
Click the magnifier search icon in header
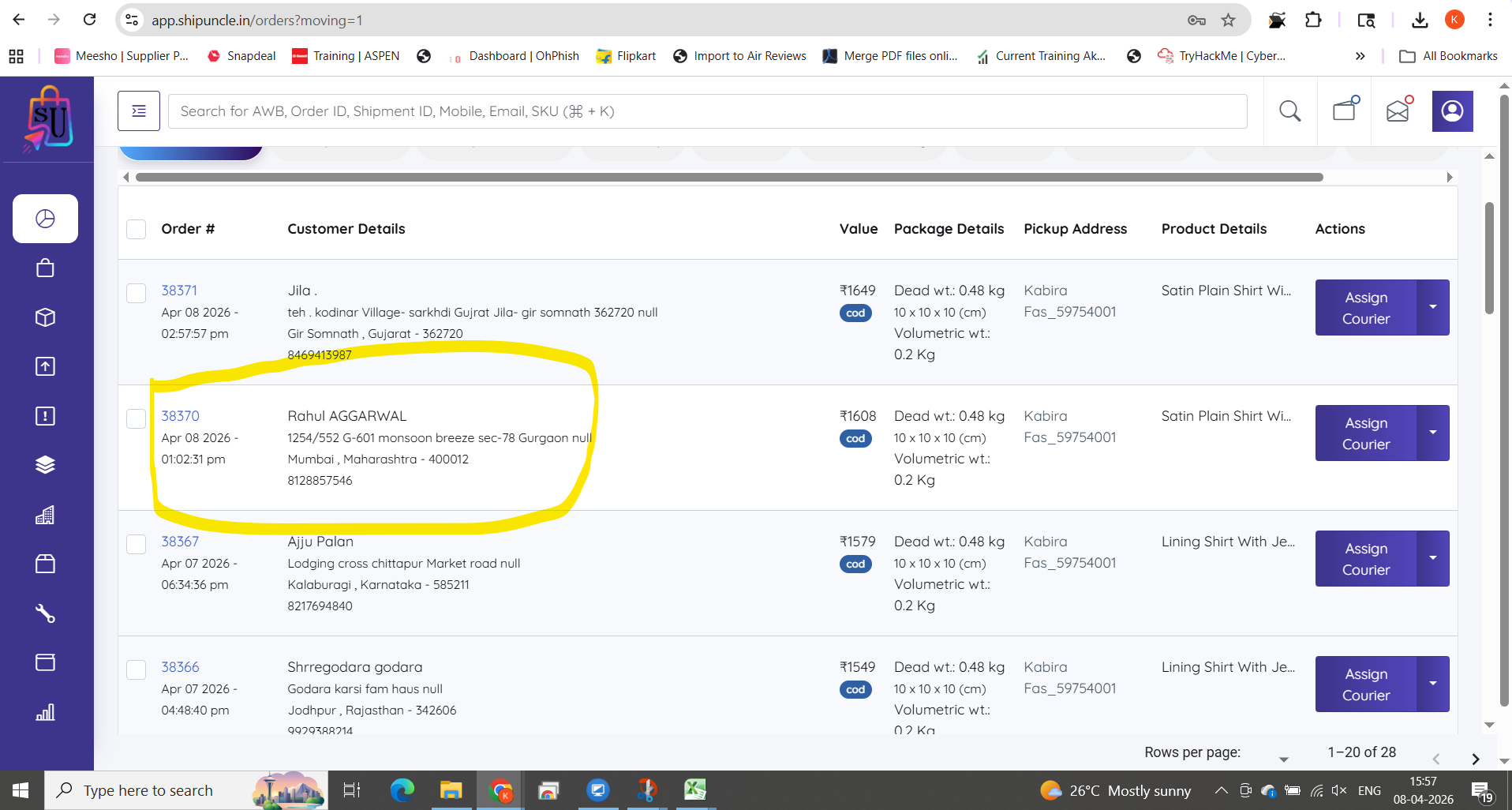click(1289, 111)
